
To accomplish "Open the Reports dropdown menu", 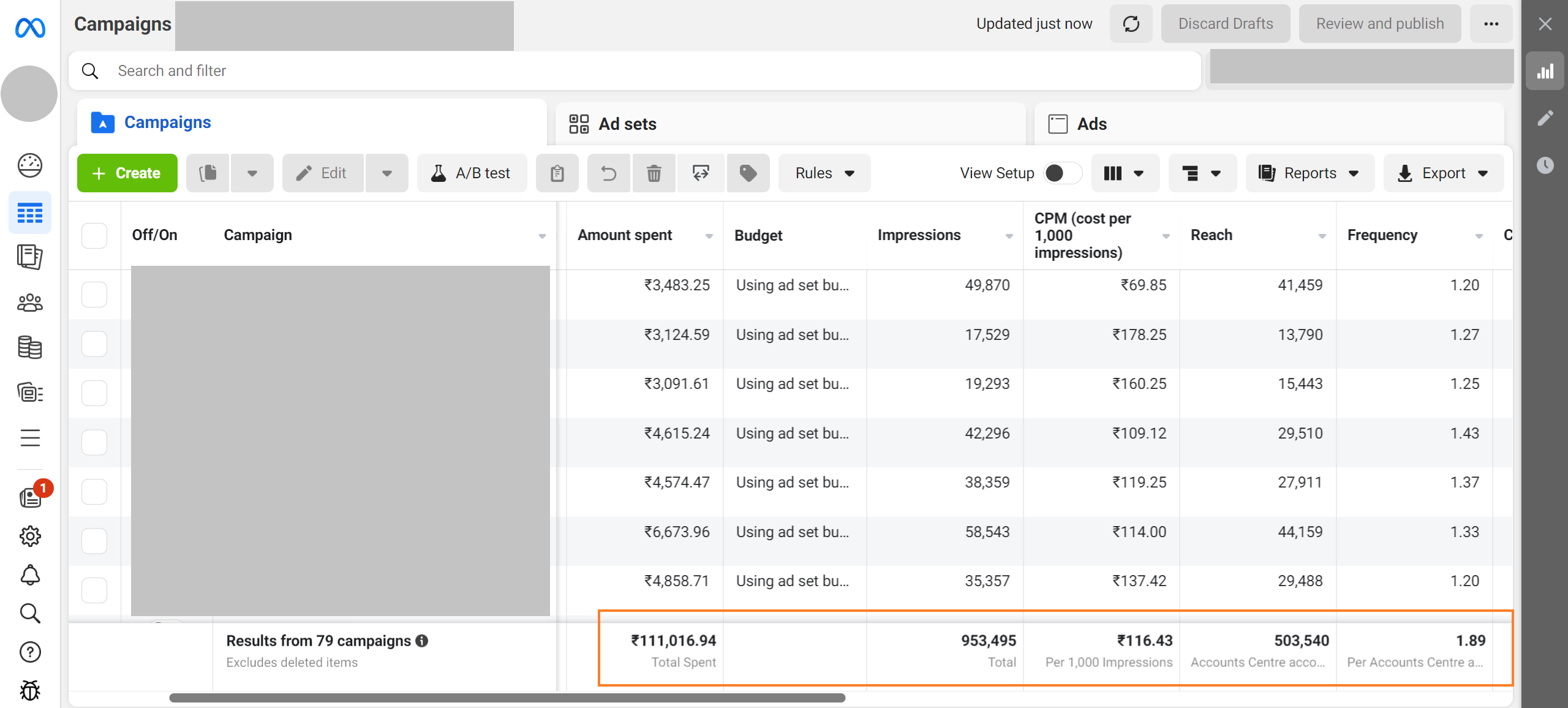I will pyautogui.click(x=1310, y=173).
